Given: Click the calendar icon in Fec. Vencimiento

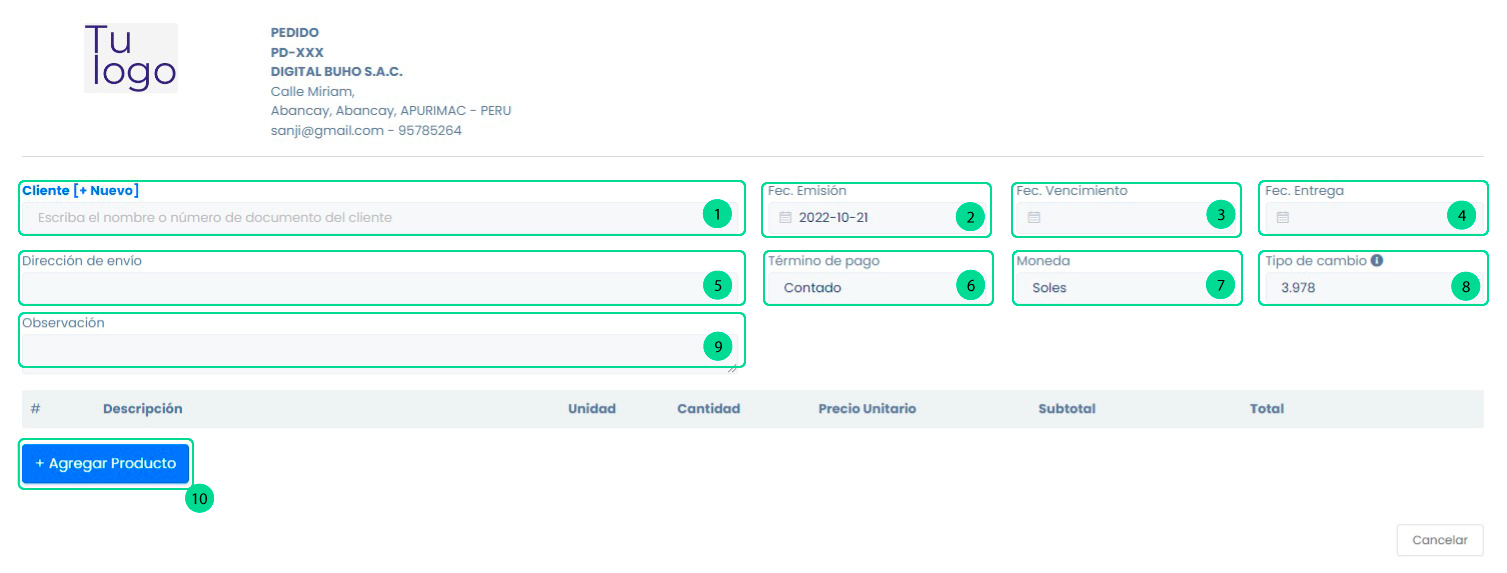Looking at the screenshot, I should tap(1034, 217).
